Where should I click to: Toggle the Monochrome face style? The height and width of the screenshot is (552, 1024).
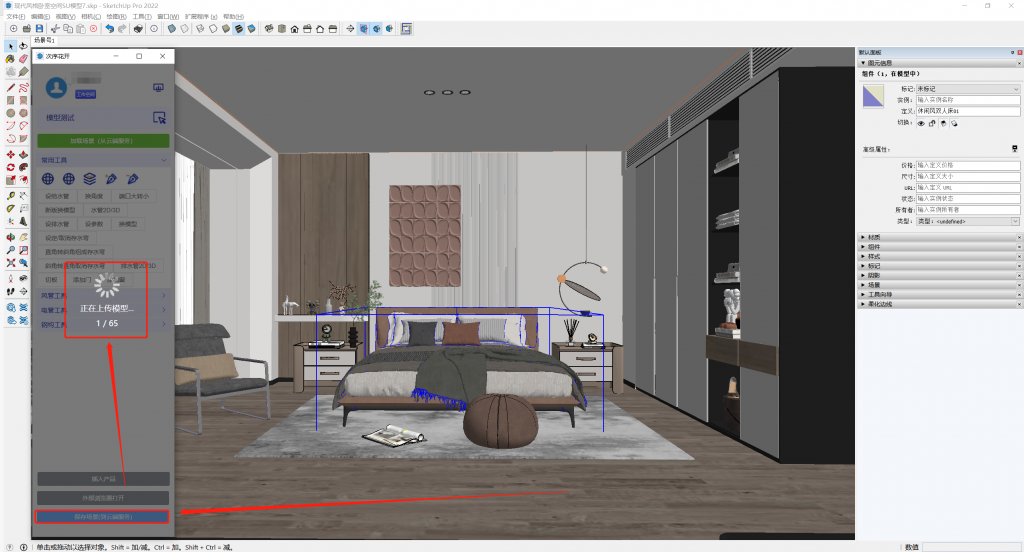coord(251,29)
